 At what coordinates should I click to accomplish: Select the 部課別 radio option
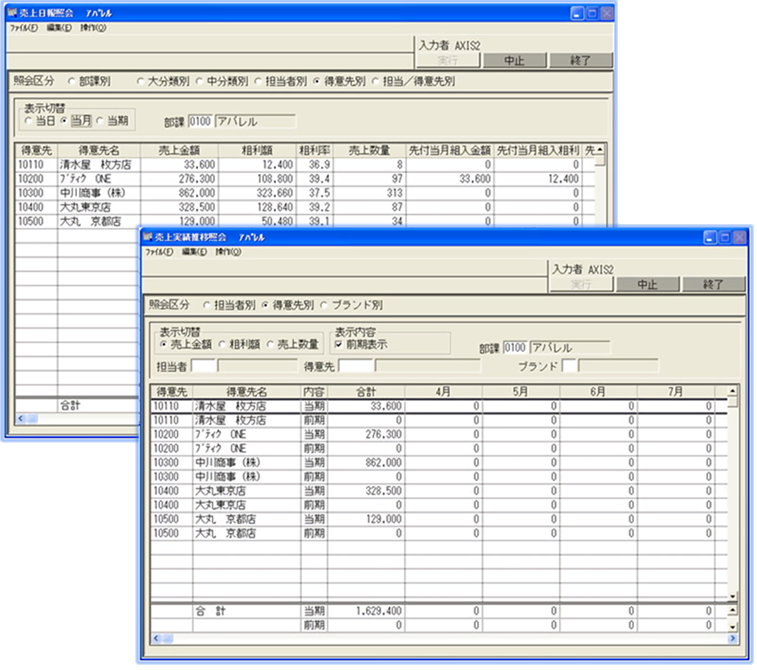pyautogui.click(x=71, y=81)
